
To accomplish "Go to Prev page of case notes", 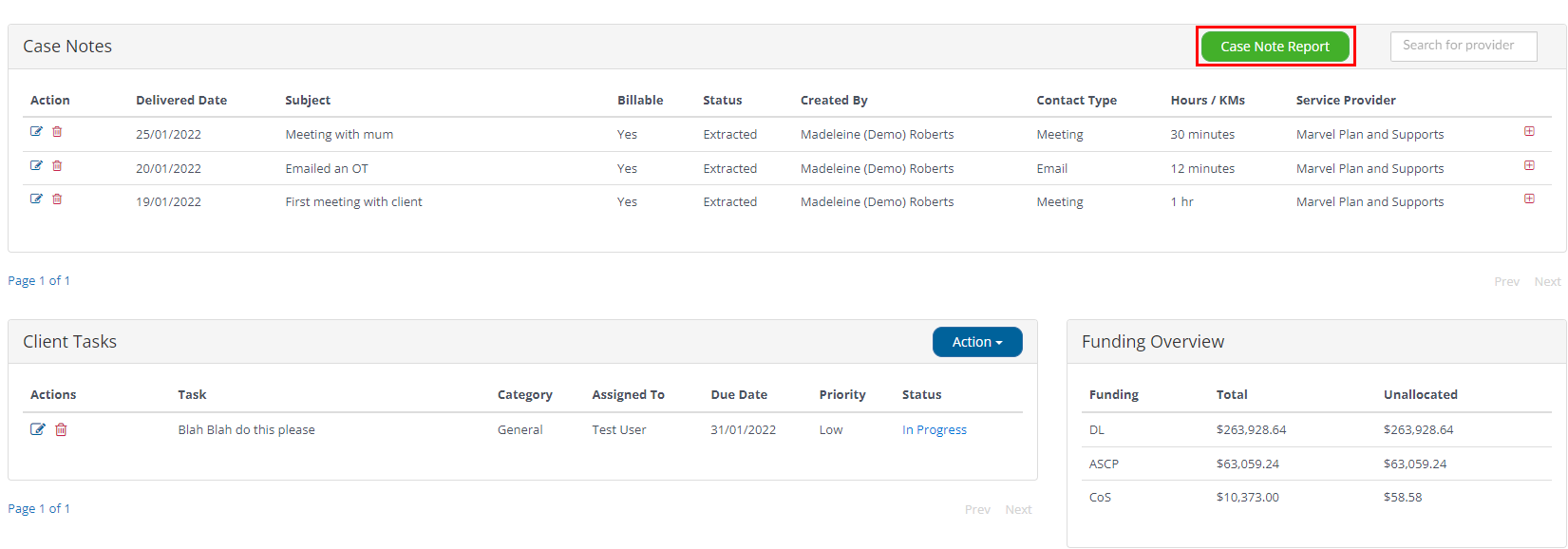I will pos(1506,282).
